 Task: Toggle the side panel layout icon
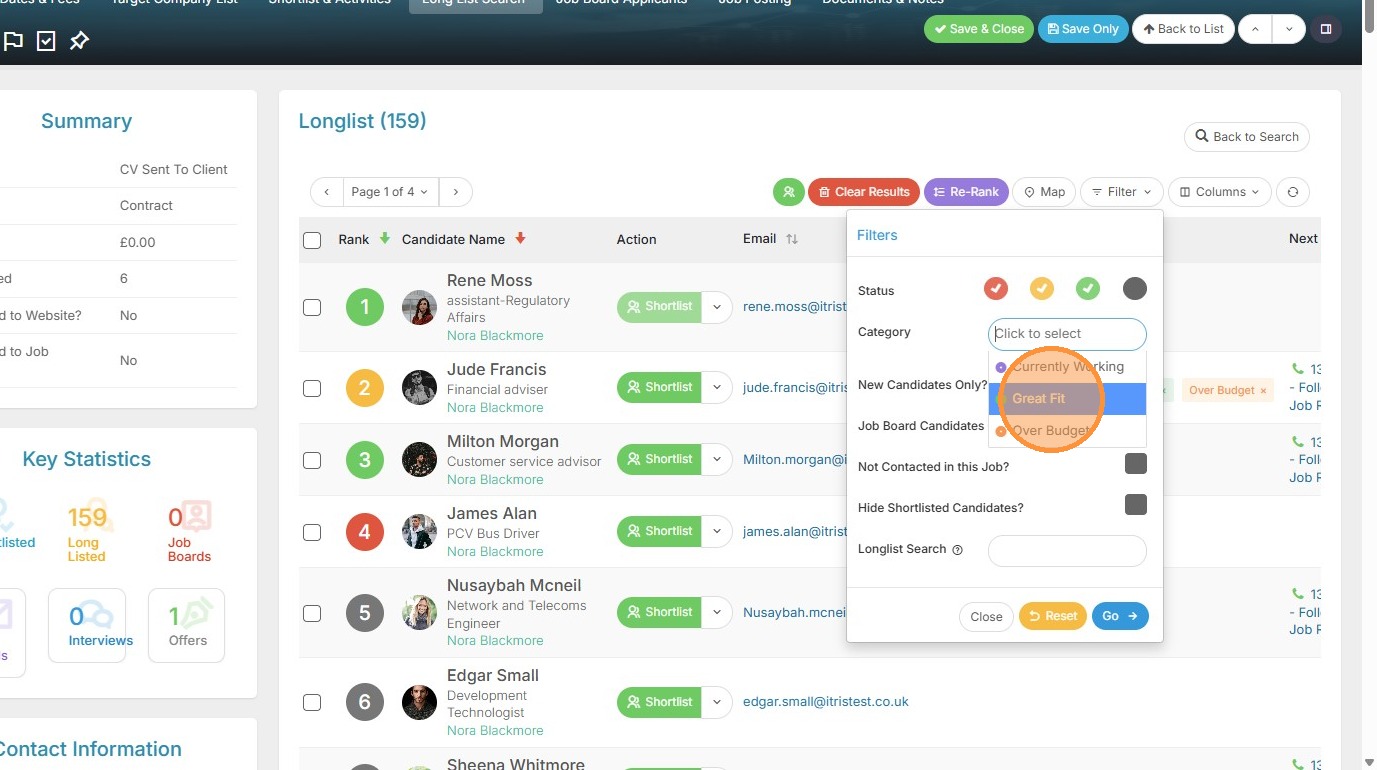[x=1326, y=29]
